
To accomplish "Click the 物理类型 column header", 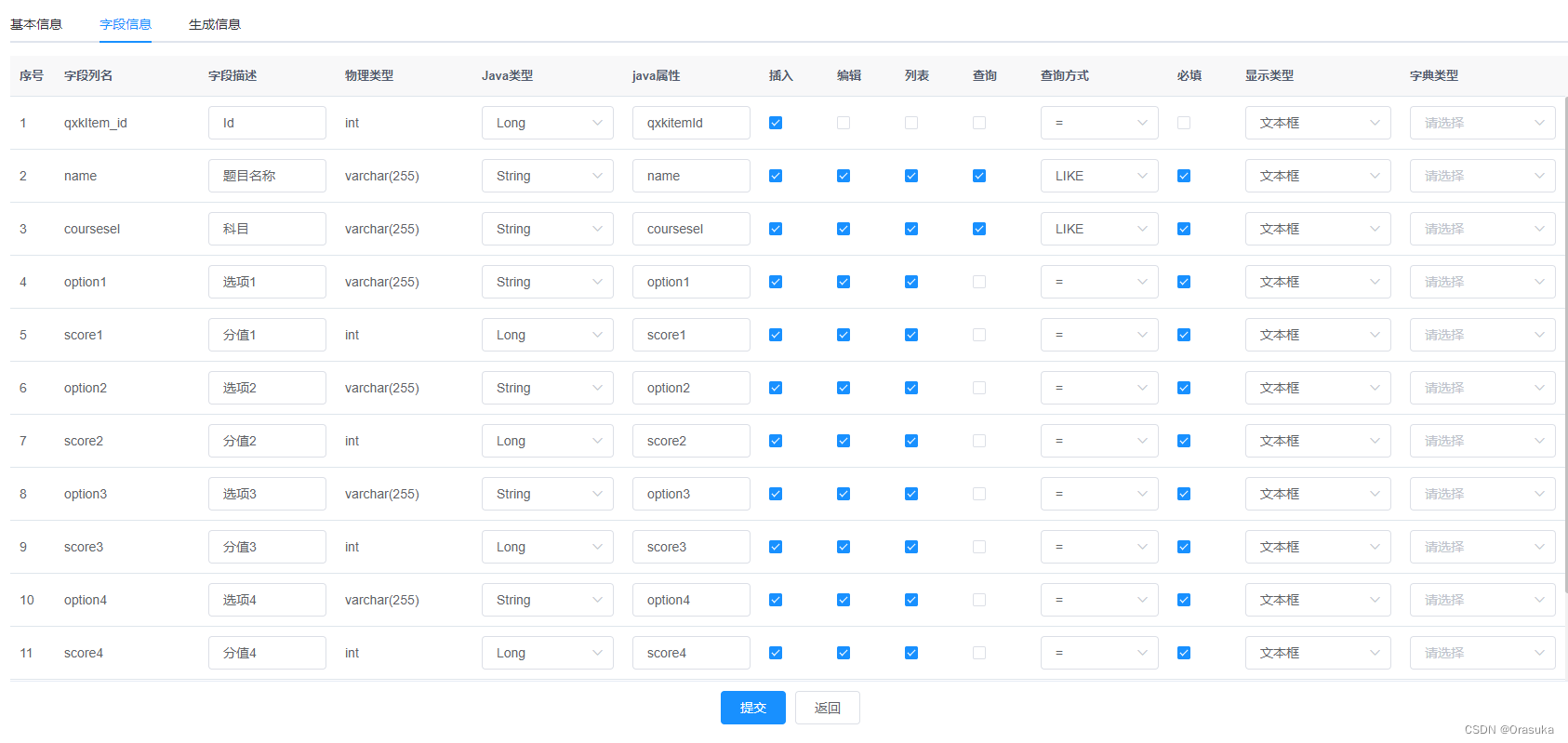I will click(x=369, y=75).
